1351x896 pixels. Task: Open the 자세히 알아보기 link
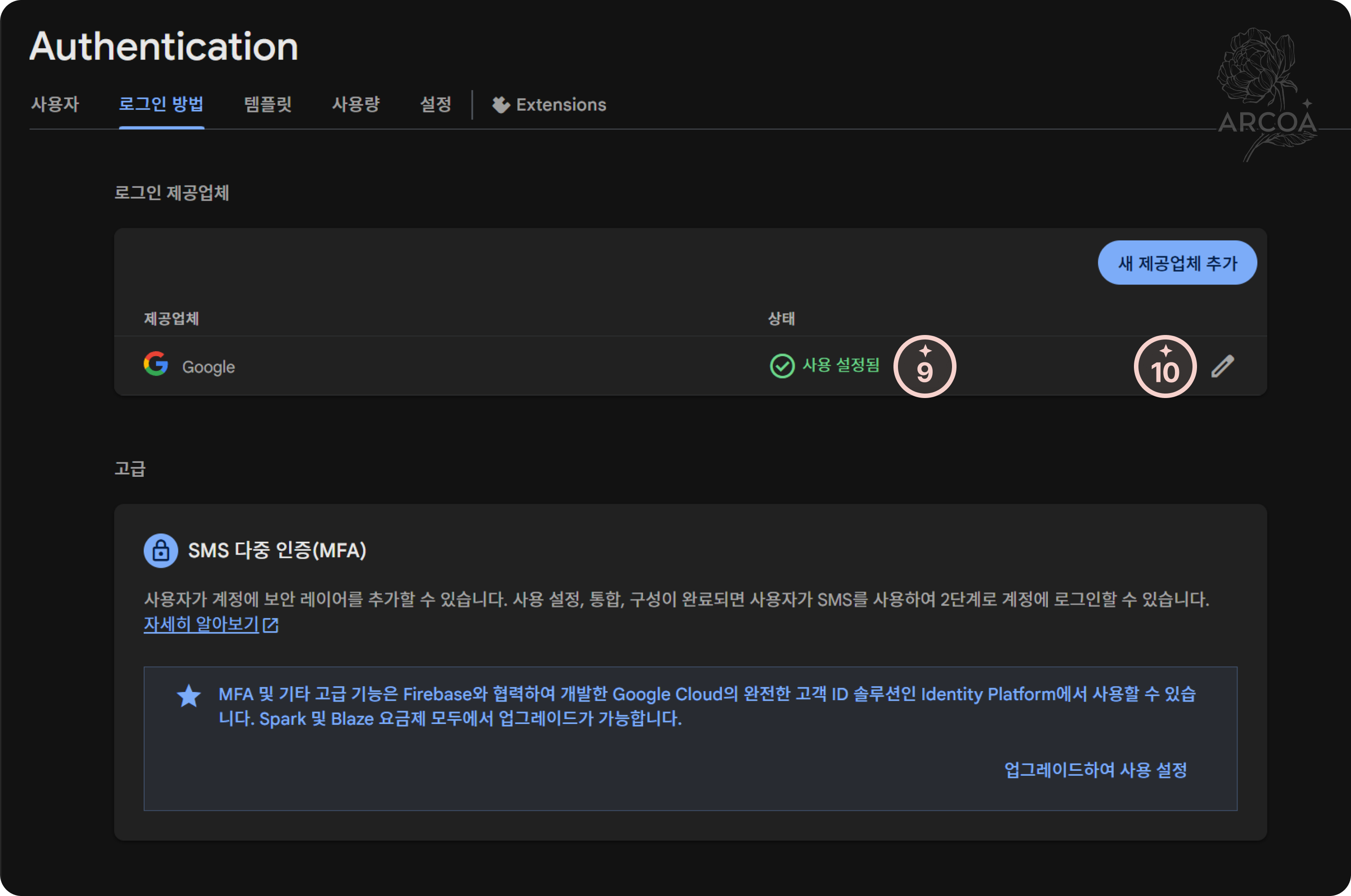point(201,624)
